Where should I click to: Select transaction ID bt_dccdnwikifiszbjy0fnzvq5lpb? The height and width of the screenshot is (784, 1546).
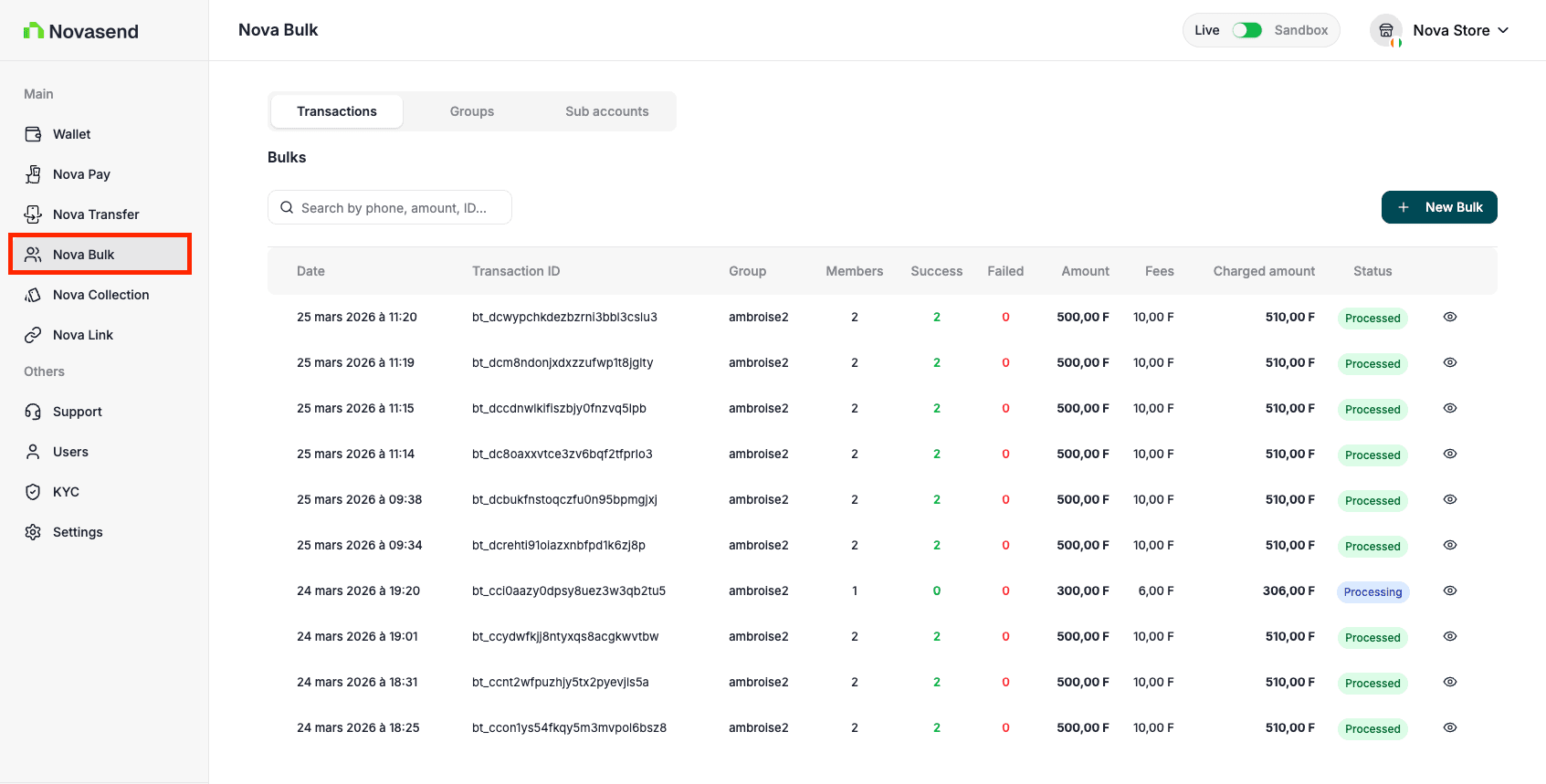point(559,408)
